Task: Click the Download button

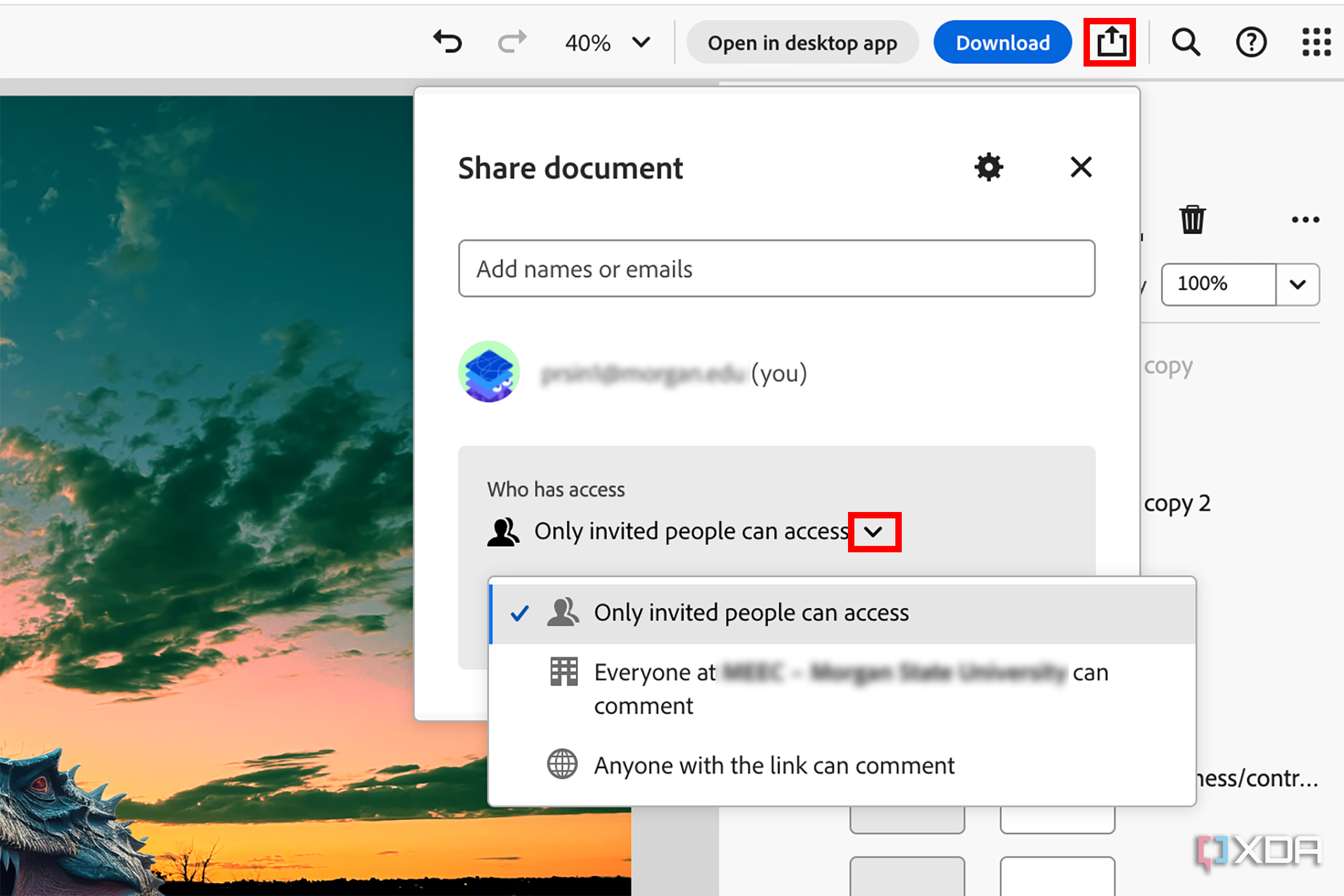Action: tap(1002, 42)
